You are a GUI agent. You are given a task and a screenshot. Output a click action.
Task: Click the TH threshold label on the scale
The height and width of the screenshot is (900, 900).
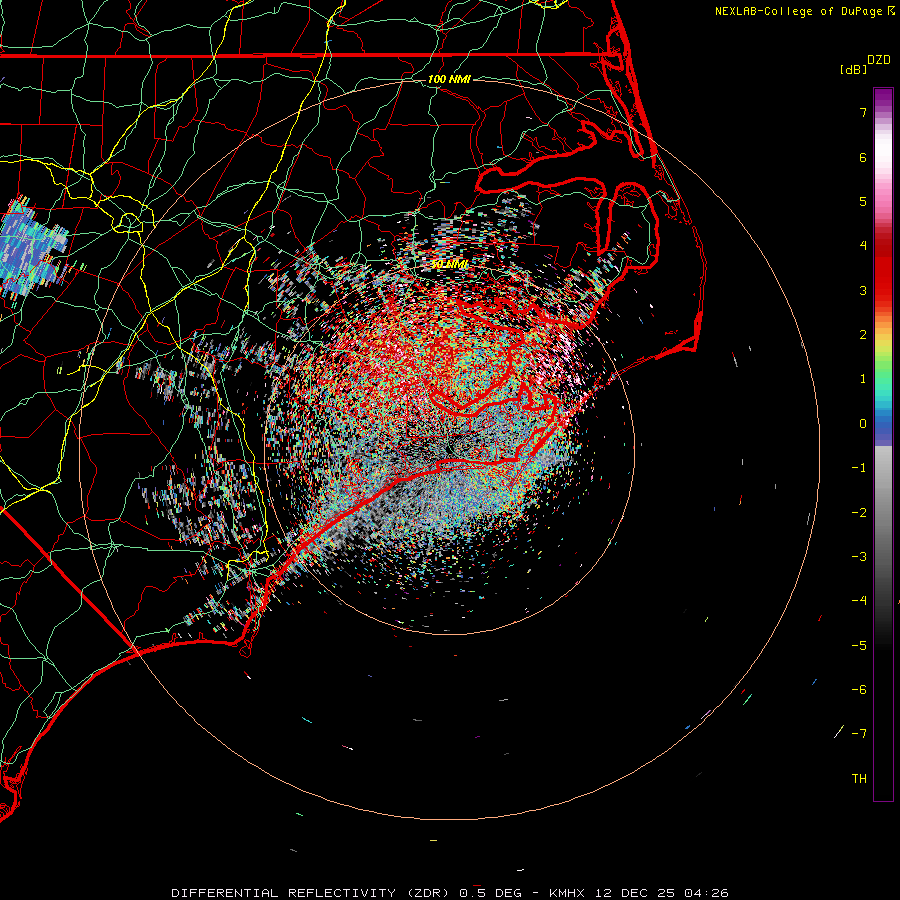coord(859,779)
